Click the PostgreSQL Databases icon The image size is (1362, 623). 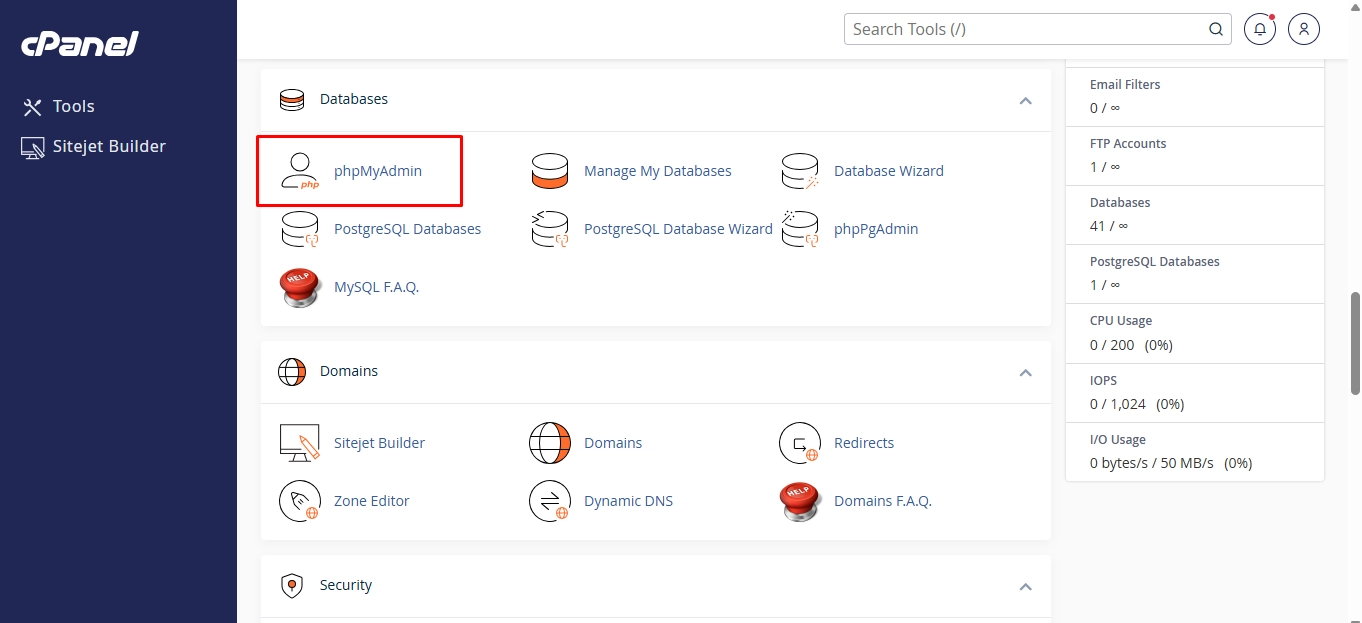[x=299, y=229]
